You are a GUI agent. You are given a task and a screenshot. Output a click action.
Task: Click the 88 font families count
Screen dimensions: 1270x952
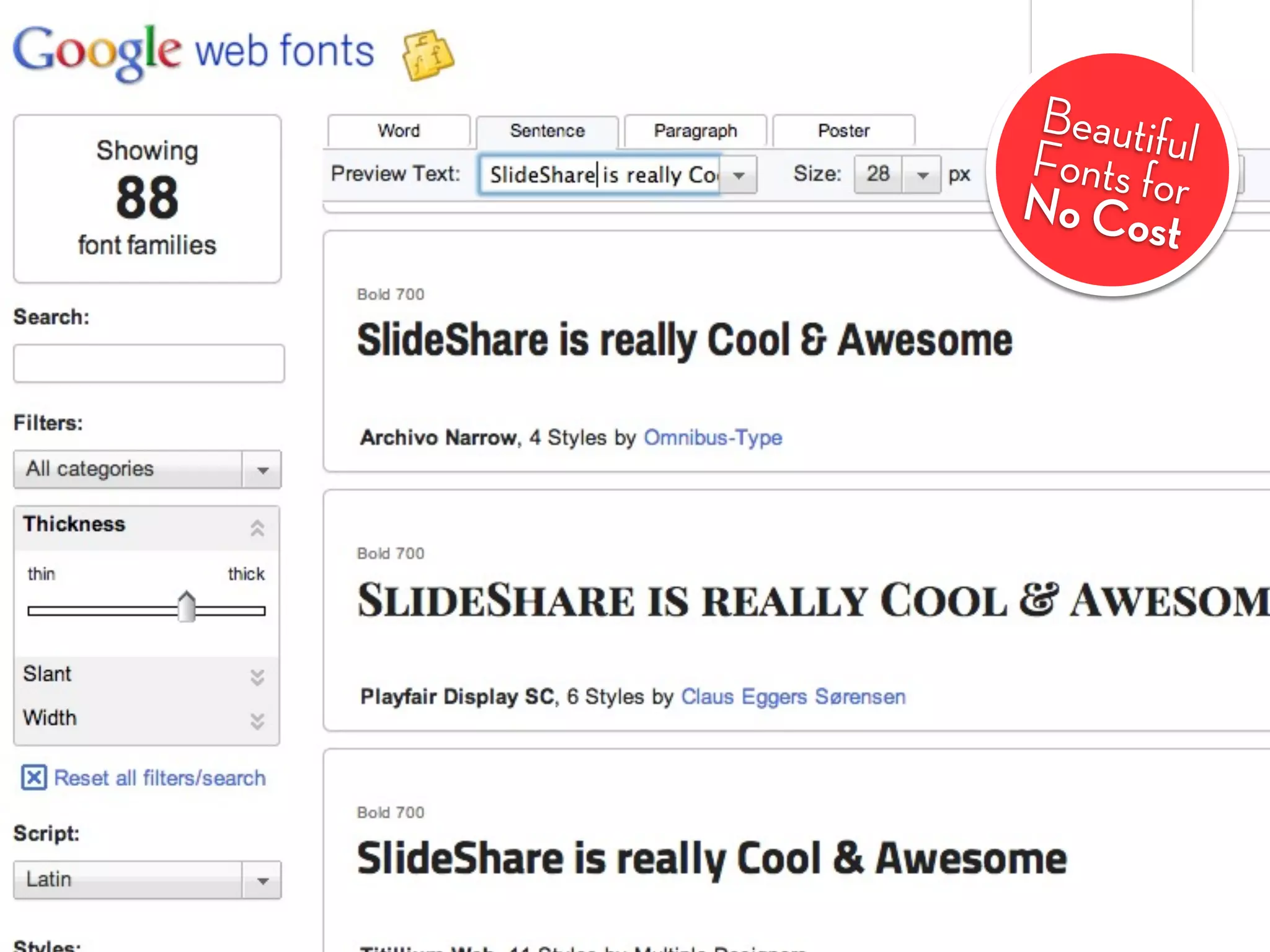click(147, 198)
